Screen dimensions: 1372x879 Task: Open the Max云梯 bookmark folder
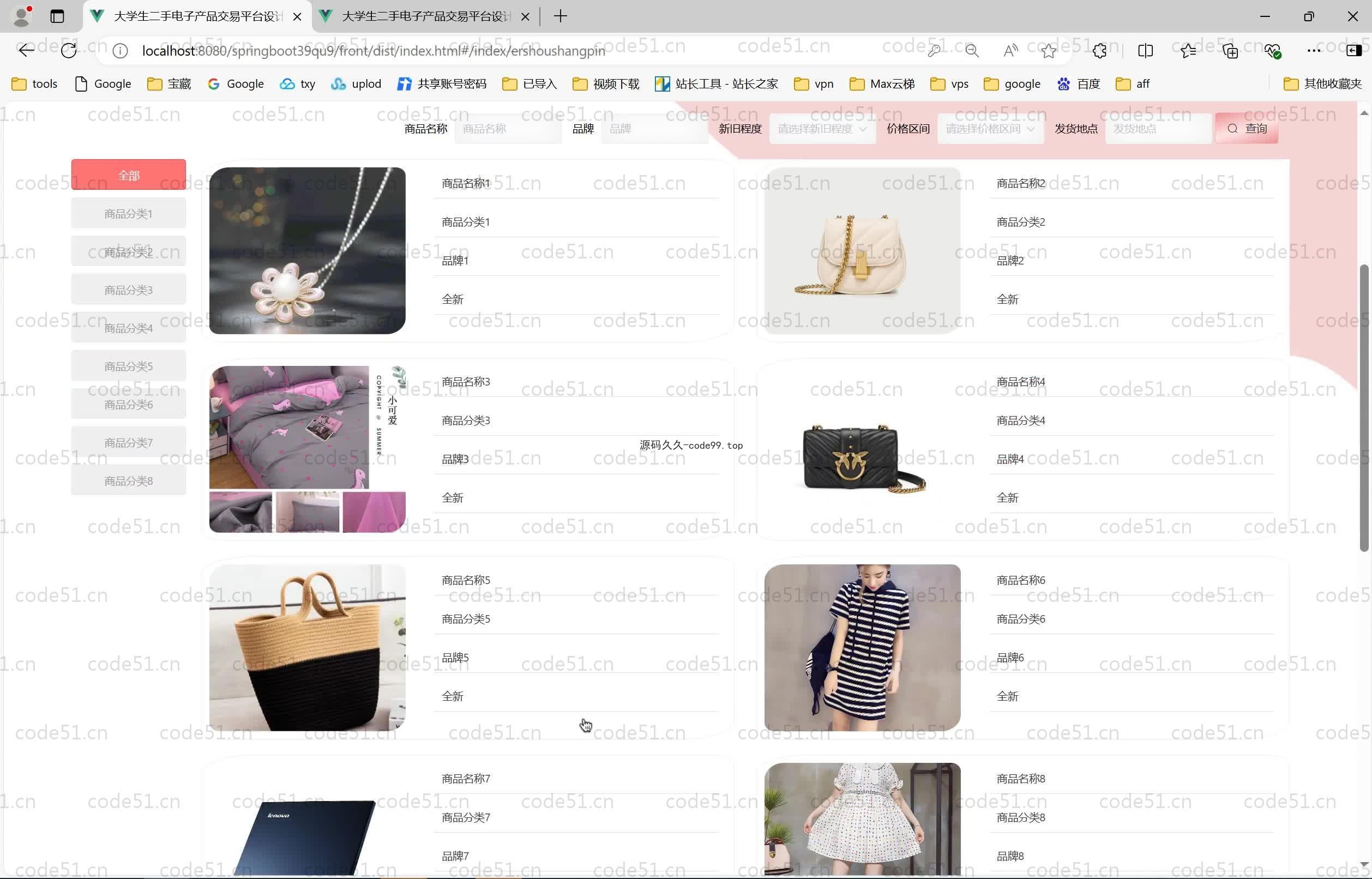[x=882, y=84]
